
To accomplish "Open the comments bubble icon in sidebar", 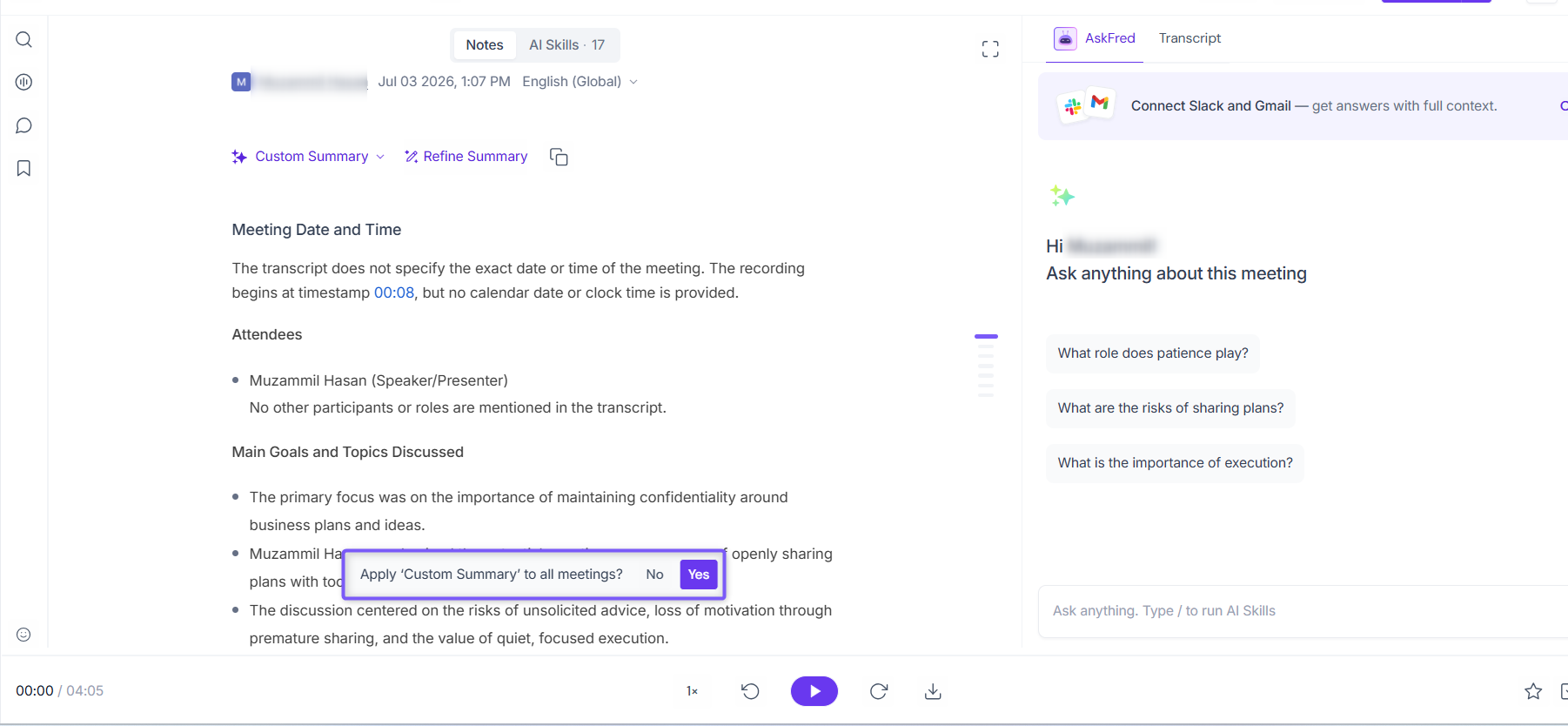I will pyautogui.click(x=23, y=126).
